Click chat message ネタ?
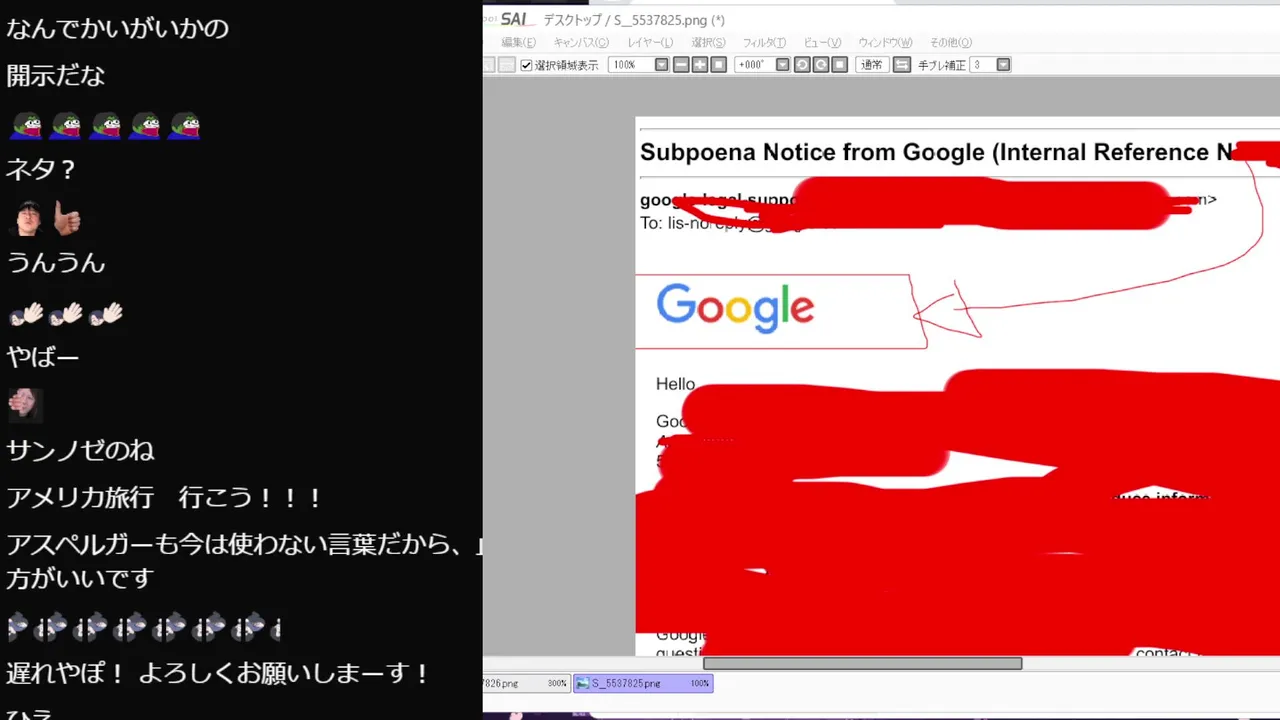Viewport: 1280px width, 720px height. (41, 169)
